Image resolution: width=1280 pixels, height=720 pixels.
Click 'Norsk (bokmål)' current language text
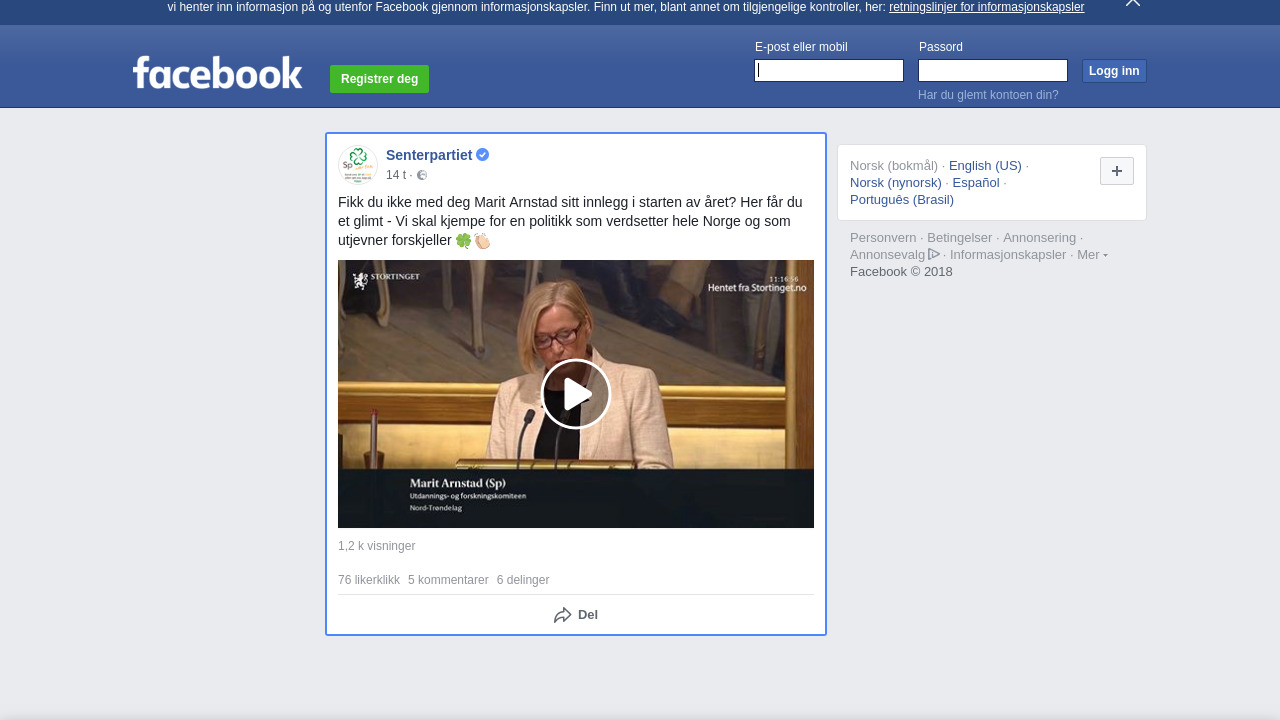894,166
